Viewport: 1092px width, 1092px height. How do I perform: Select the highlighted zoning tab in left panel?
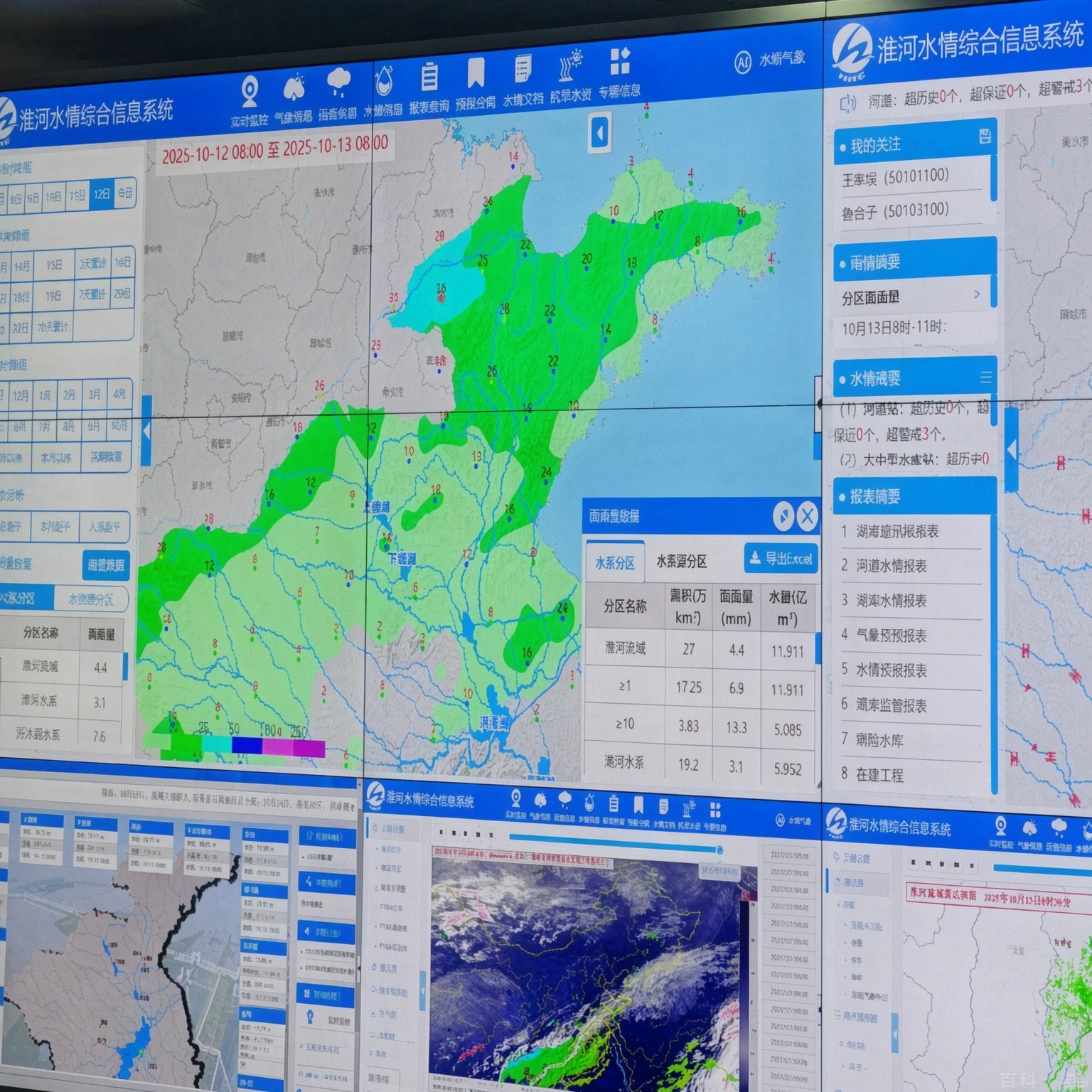coord(25,598)
